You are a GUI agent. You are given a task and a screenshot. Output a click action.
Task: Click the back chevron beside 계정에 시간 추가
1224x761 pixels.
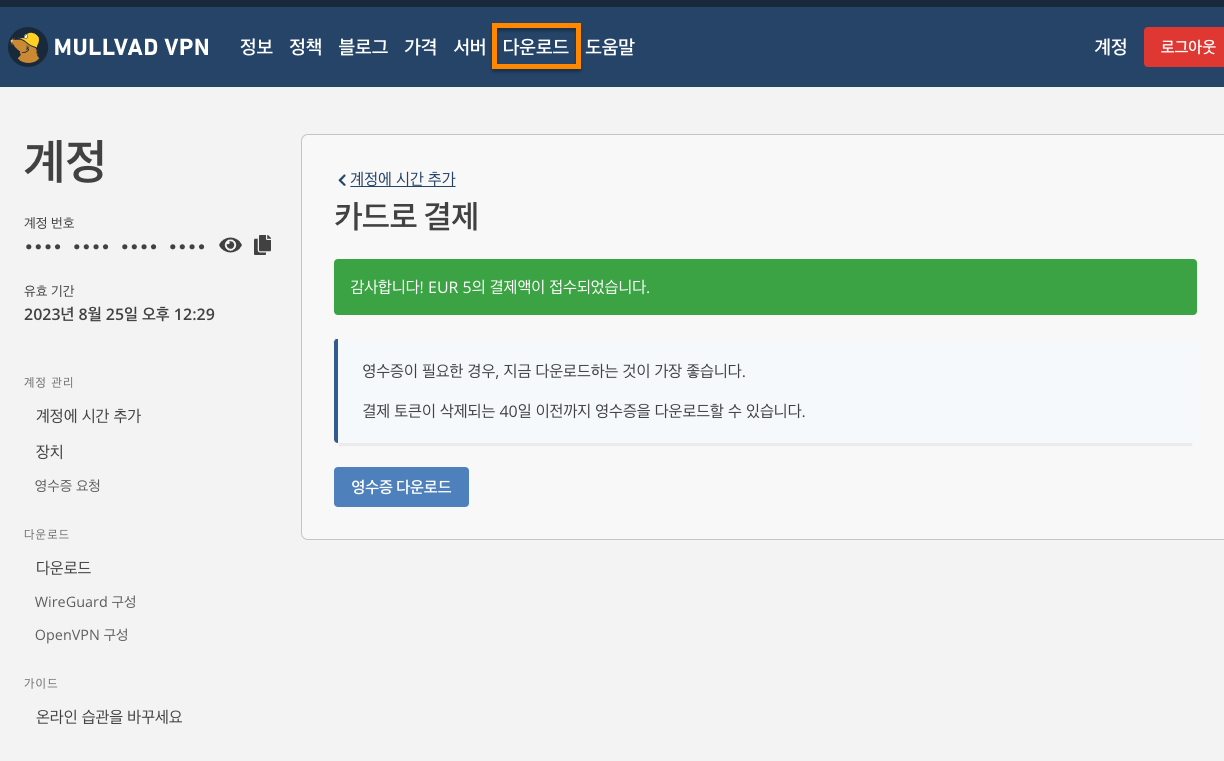click(341, 180)
